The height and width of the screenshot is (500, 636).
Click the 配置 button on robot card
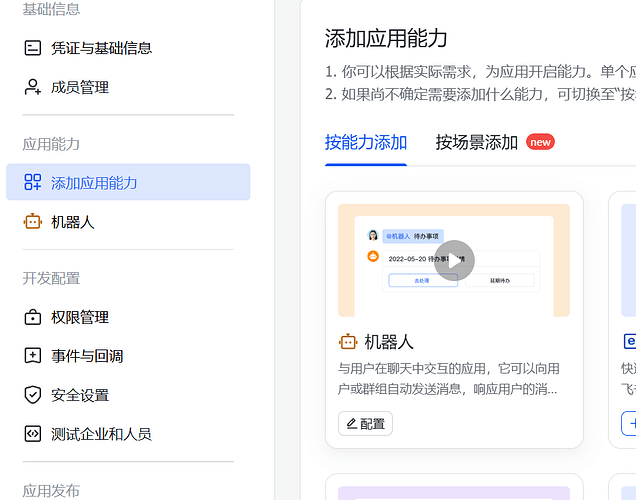pos(365,424)
